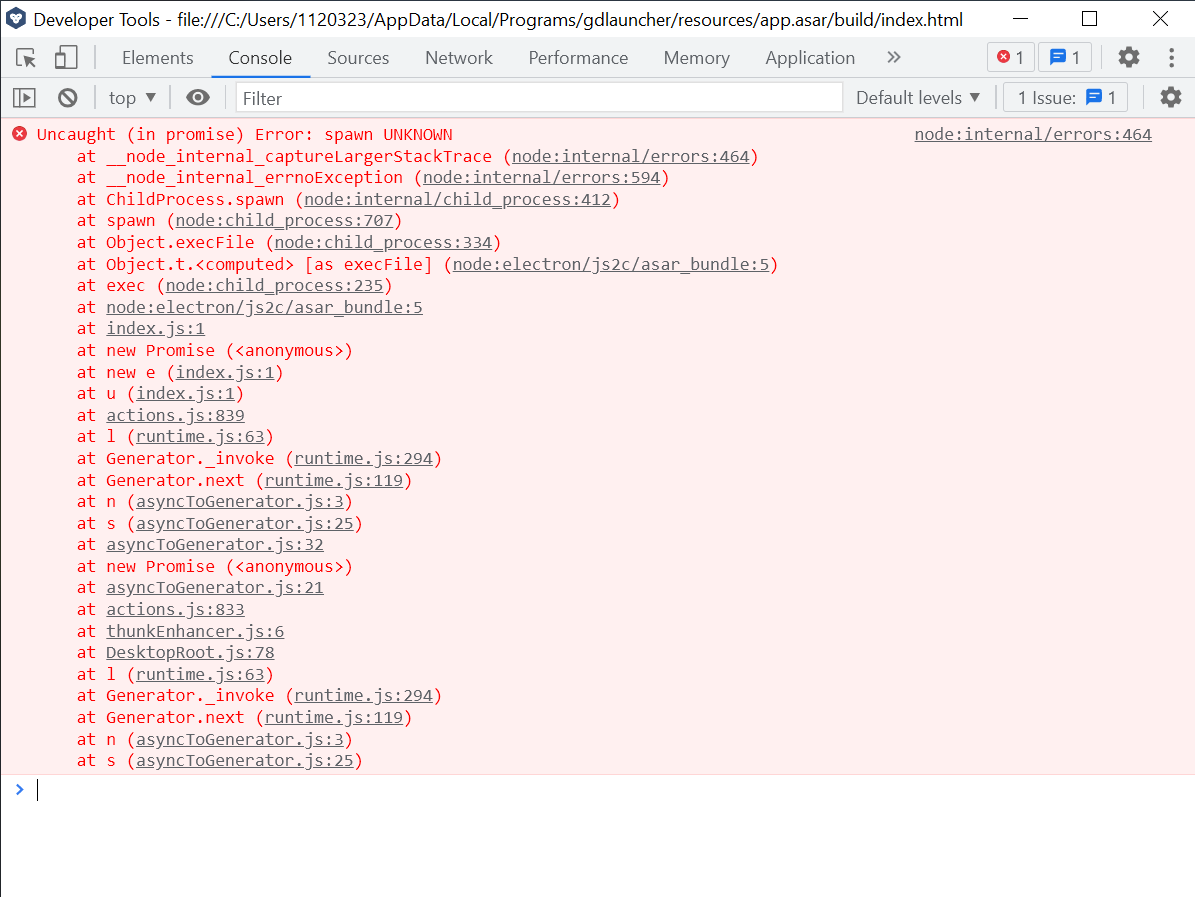Open the asyncToGenerator.js:32 link
Image resolution: width=1195 pixels, height=897 pixels.
click(x=215, y=545)
